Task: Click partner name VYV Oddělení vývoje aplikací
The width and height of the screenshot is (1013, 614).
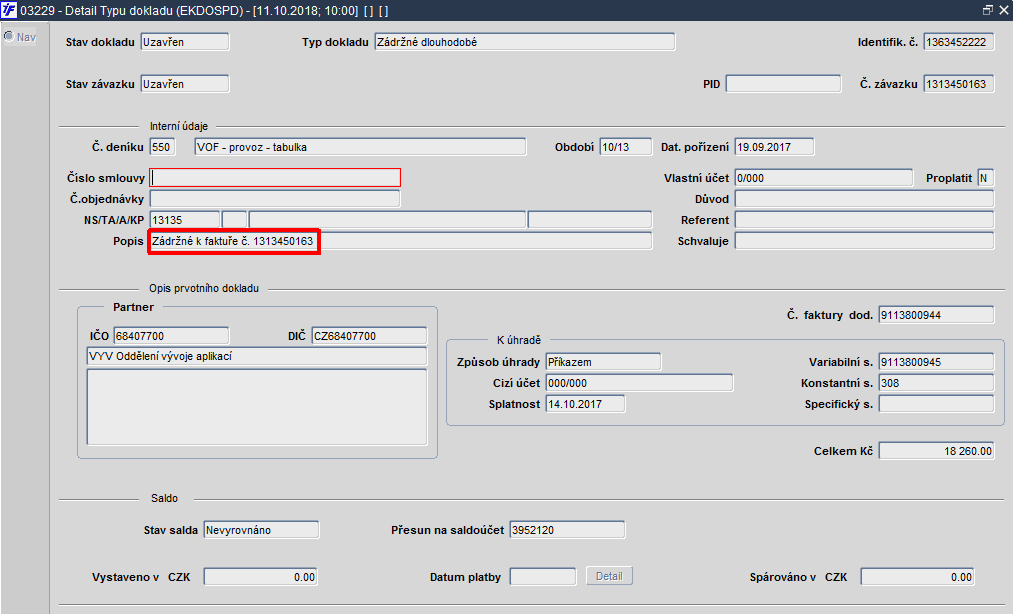Action: (257, 356)
